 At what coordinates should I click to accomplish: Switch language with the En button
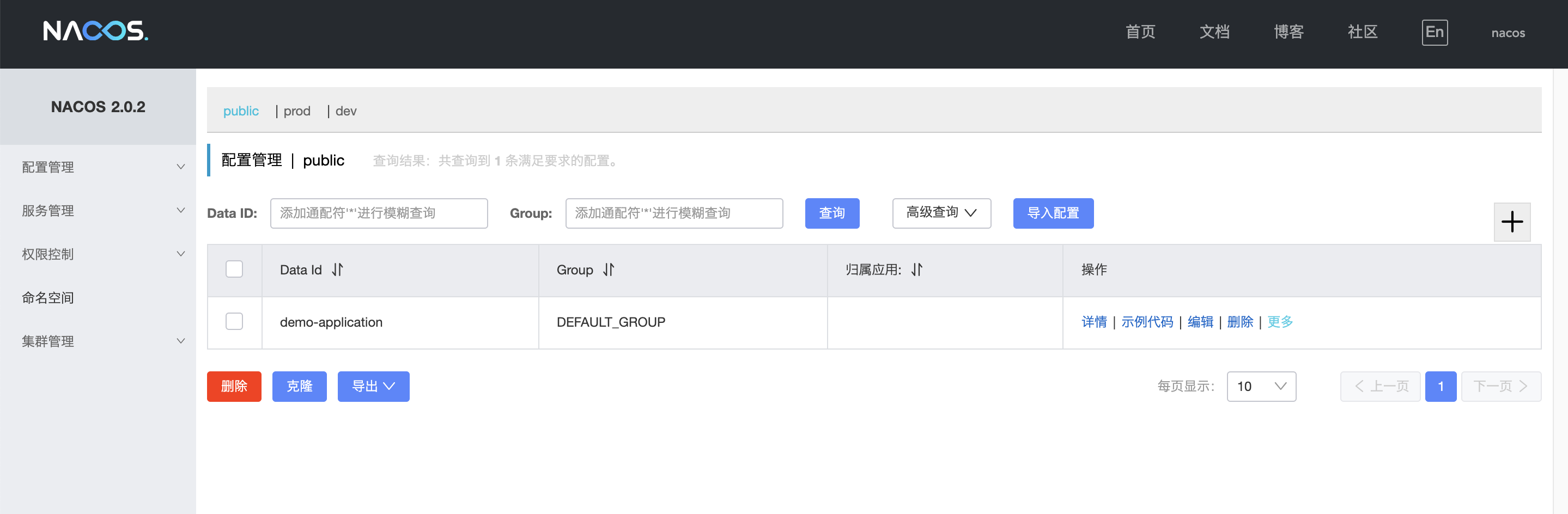tap(1435, 32)
